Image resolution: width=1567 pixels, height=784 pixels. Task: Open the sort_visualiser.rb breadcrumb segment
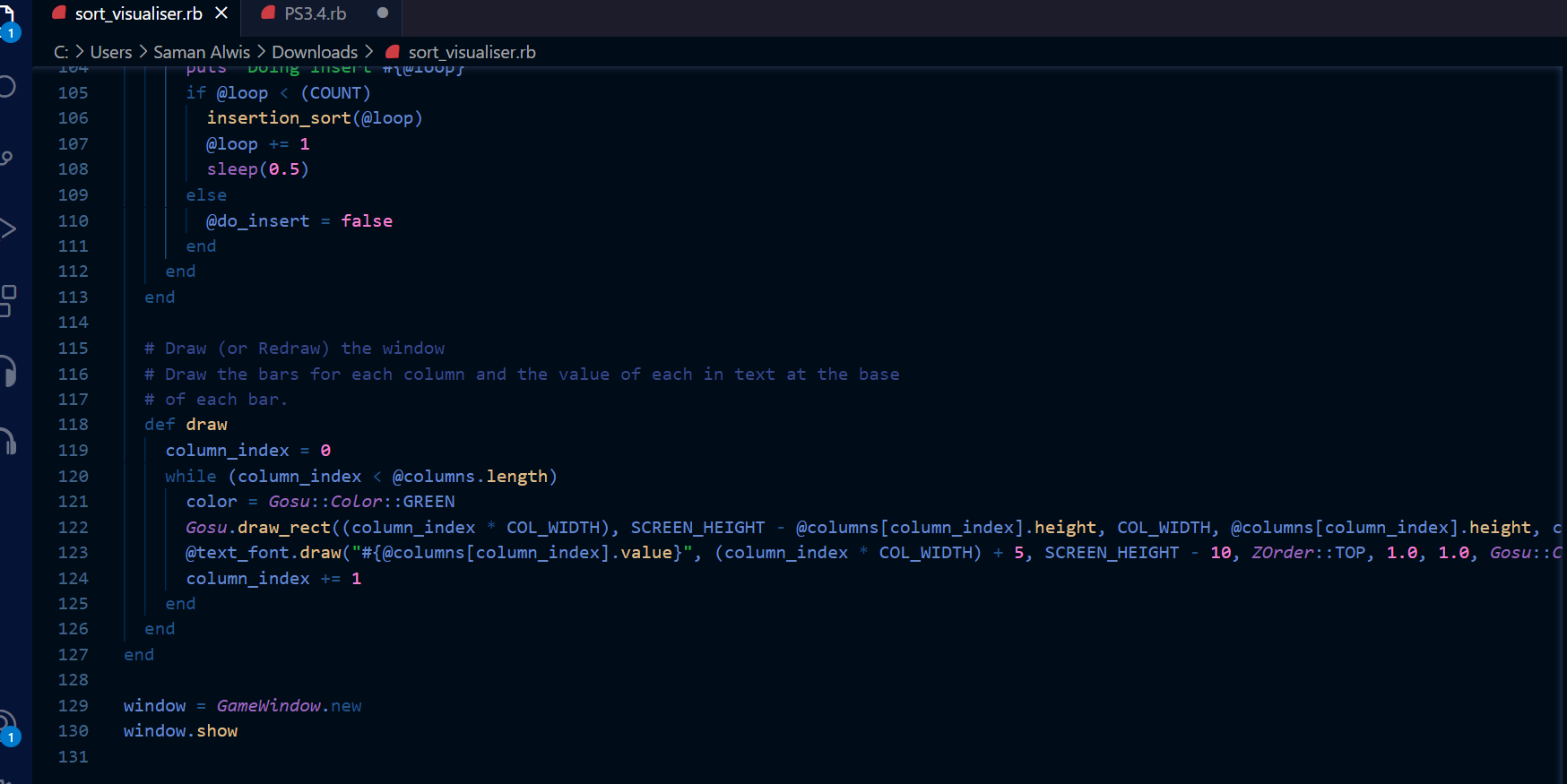click(472, 52)
